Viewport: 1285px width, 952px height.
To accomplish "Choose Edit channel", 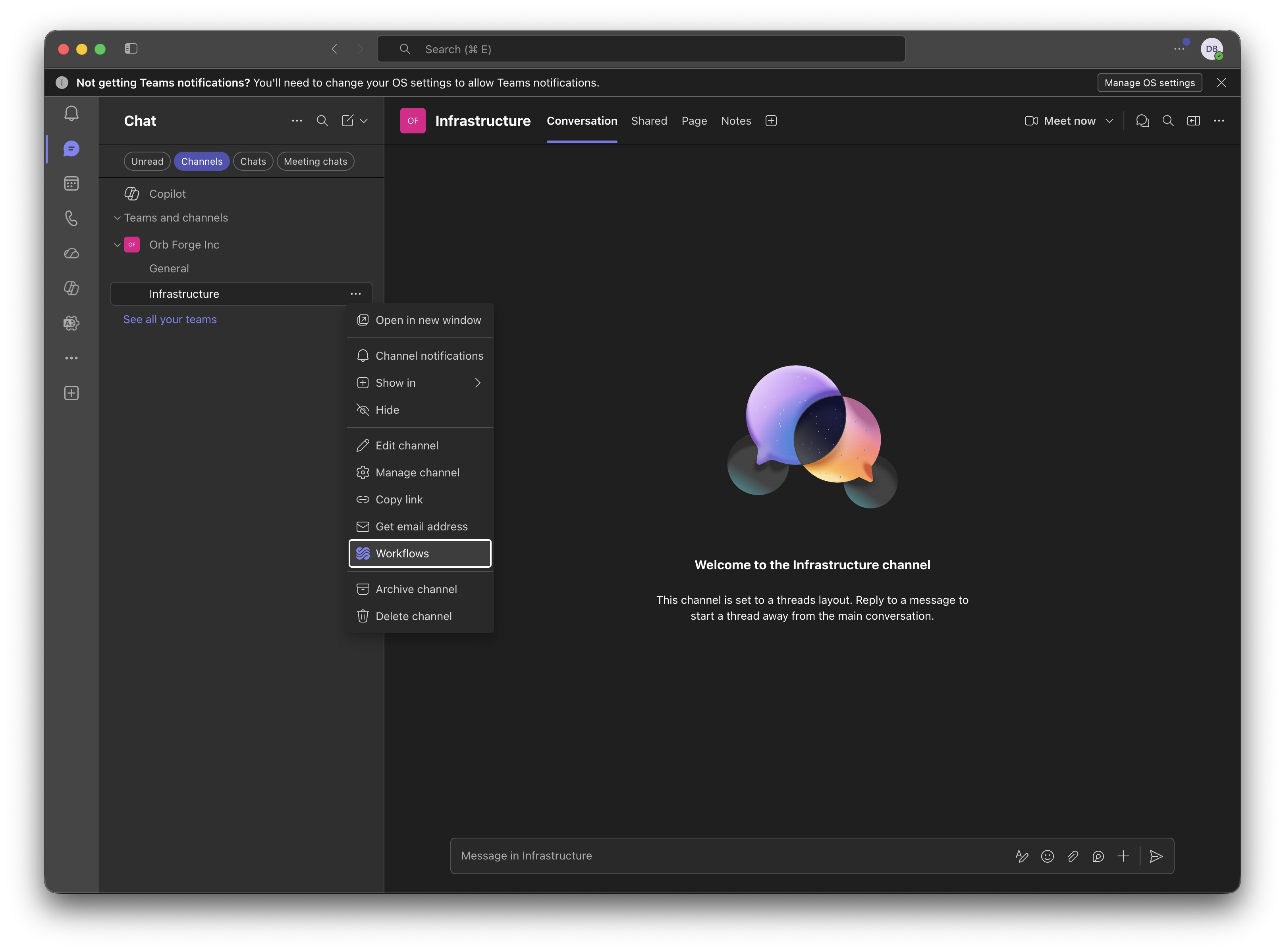I will (x=420, y=445).
